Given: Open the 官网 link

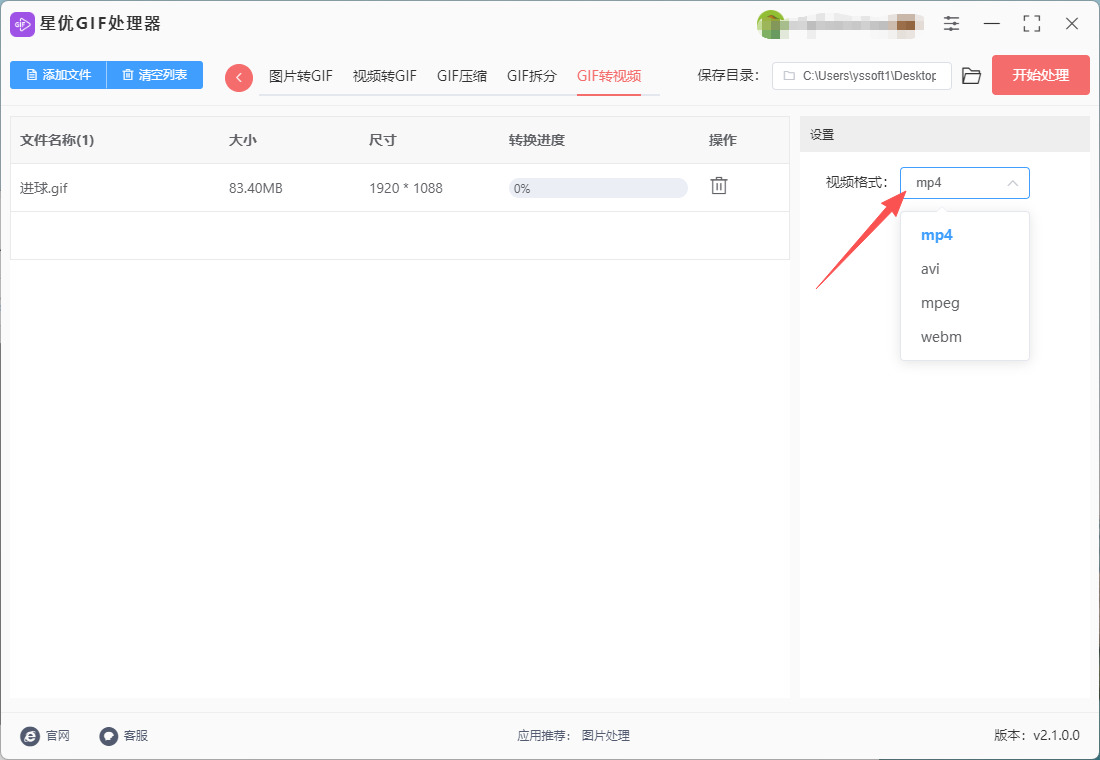Looking at the screenshot, I should [x=58, y=735].
